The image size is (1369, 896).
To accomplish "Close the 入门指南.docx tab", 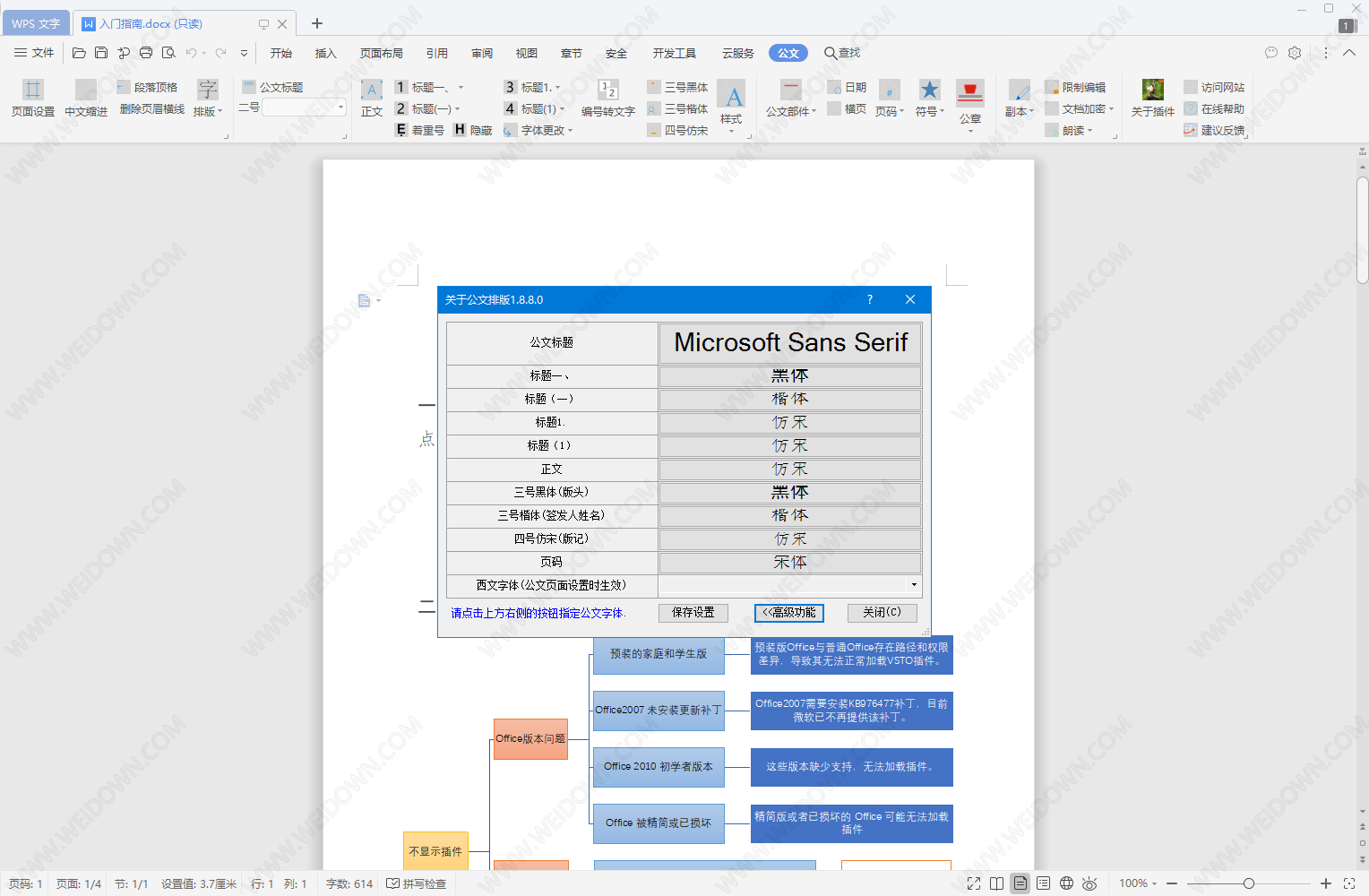I will 282,24.
